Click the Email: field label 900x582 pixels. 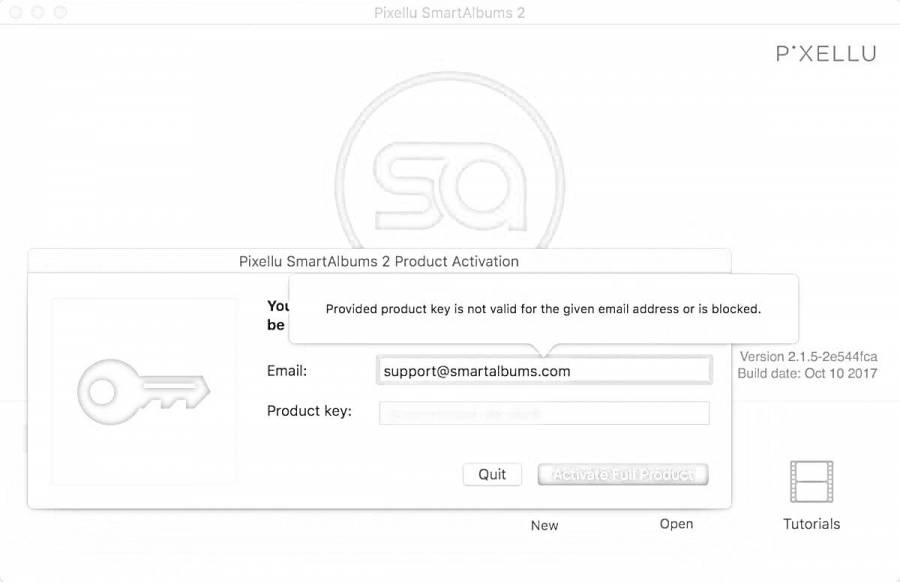coord(287,371)
